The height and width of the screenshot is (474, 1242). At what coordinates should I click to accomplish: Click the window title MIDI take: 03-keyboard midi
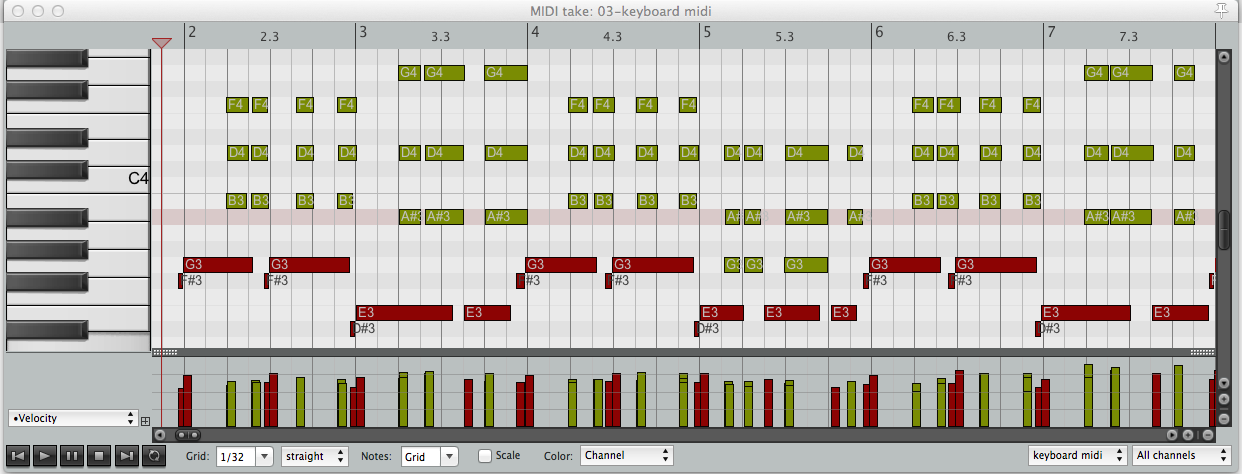coord(621,10)
